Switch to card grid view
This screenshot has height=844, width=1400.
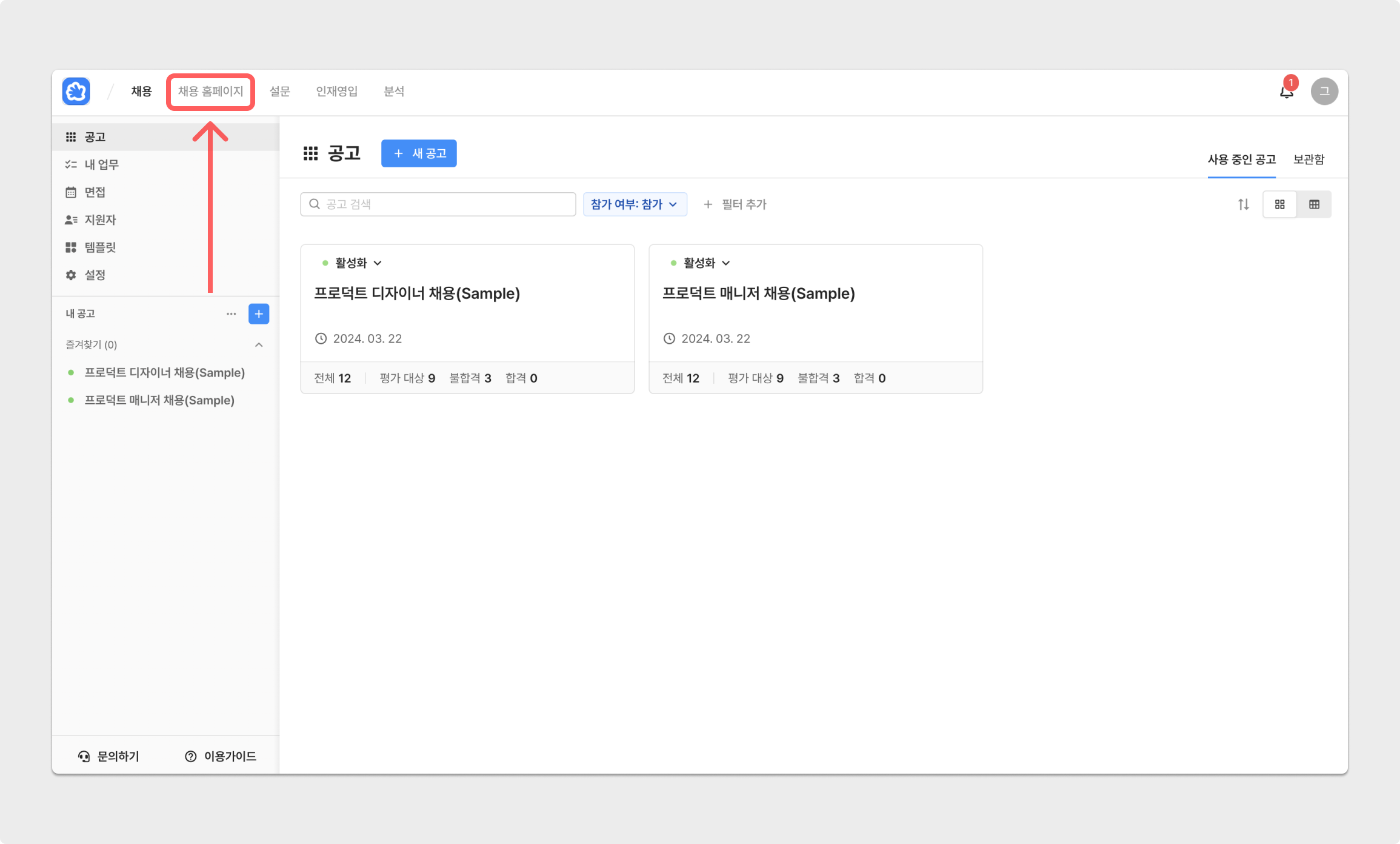(1279, 204)
